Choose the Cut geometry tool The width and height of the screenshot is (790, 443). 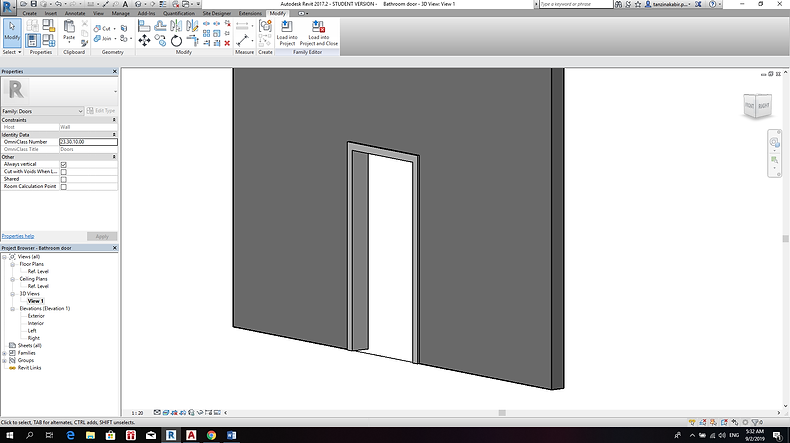pos(103,29)
